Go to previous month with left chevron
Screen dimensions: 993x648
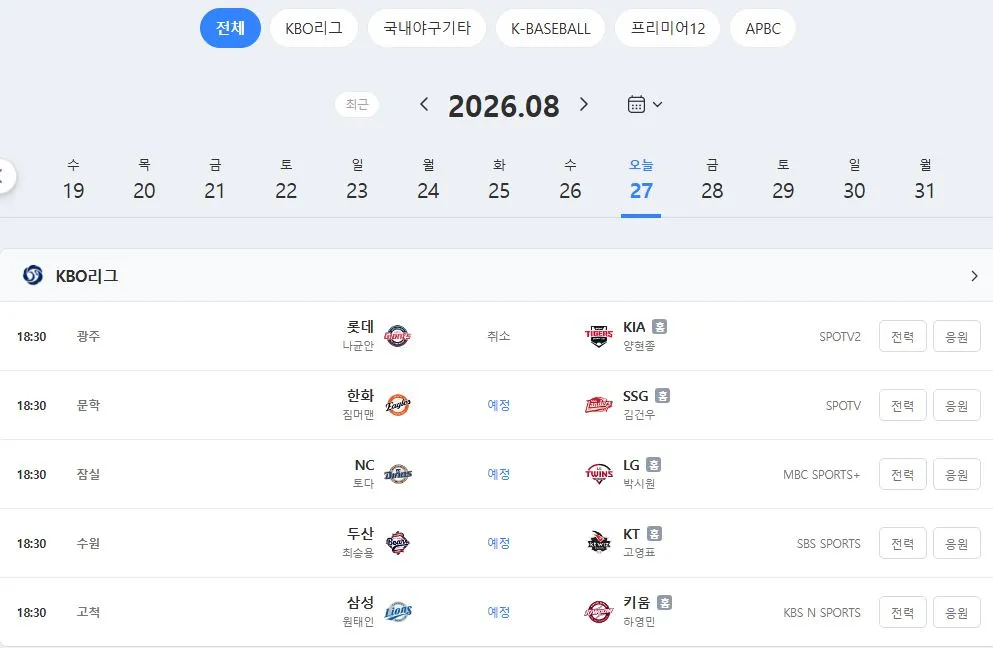pos(424,105)
